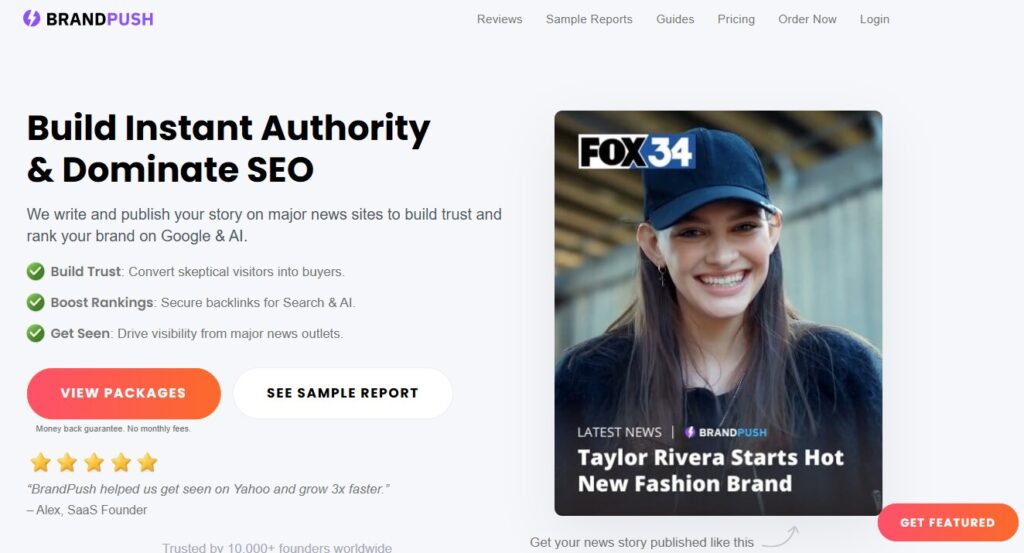Select Order Now in the top navigation

pos(807,19)
